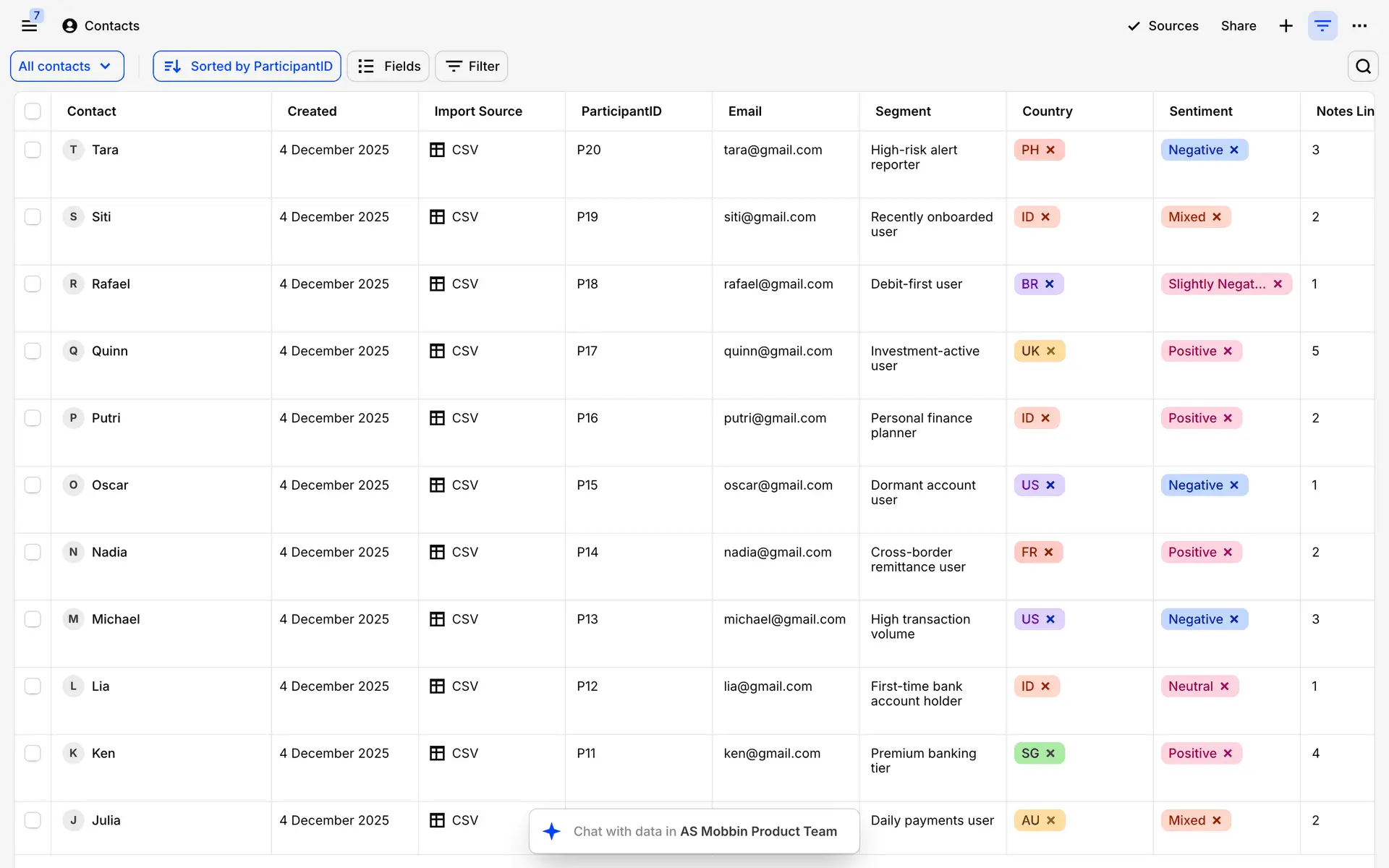Open the hamburger menu with notification badge

(x=29, y=26)
